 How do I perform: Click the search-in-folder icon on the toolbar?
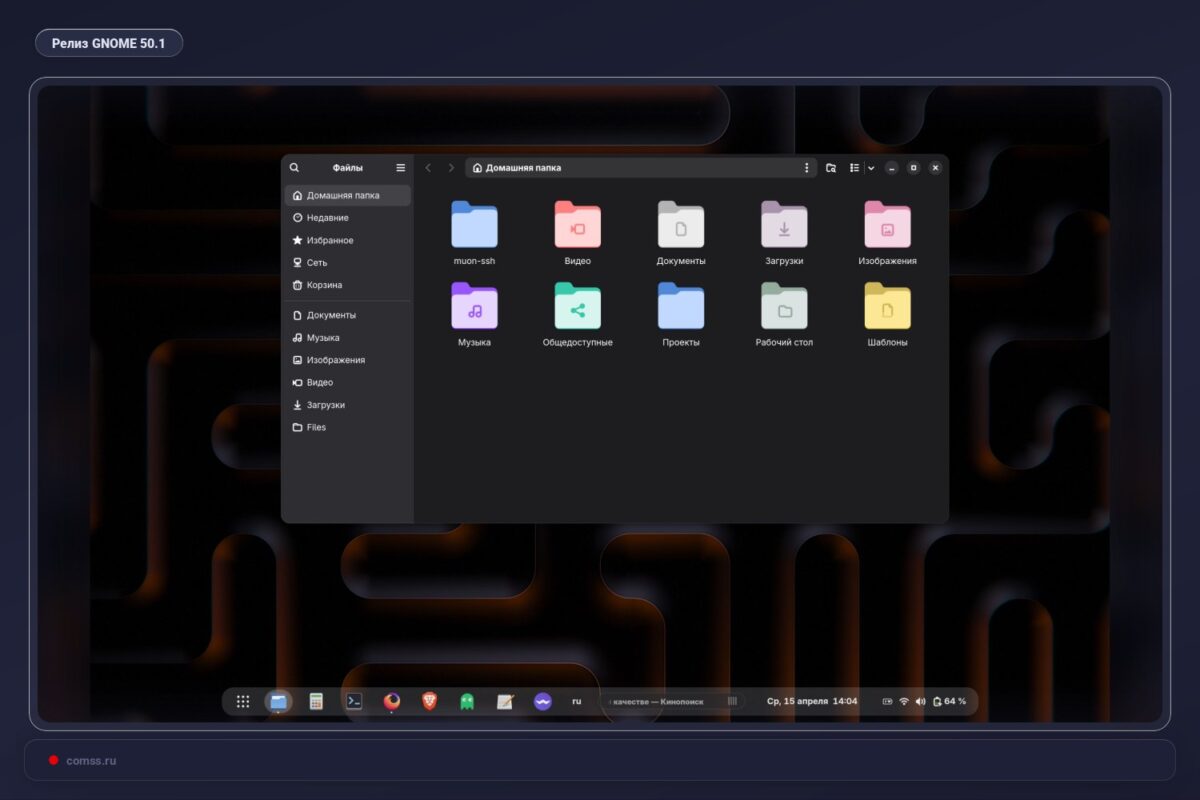click(830, 167)
